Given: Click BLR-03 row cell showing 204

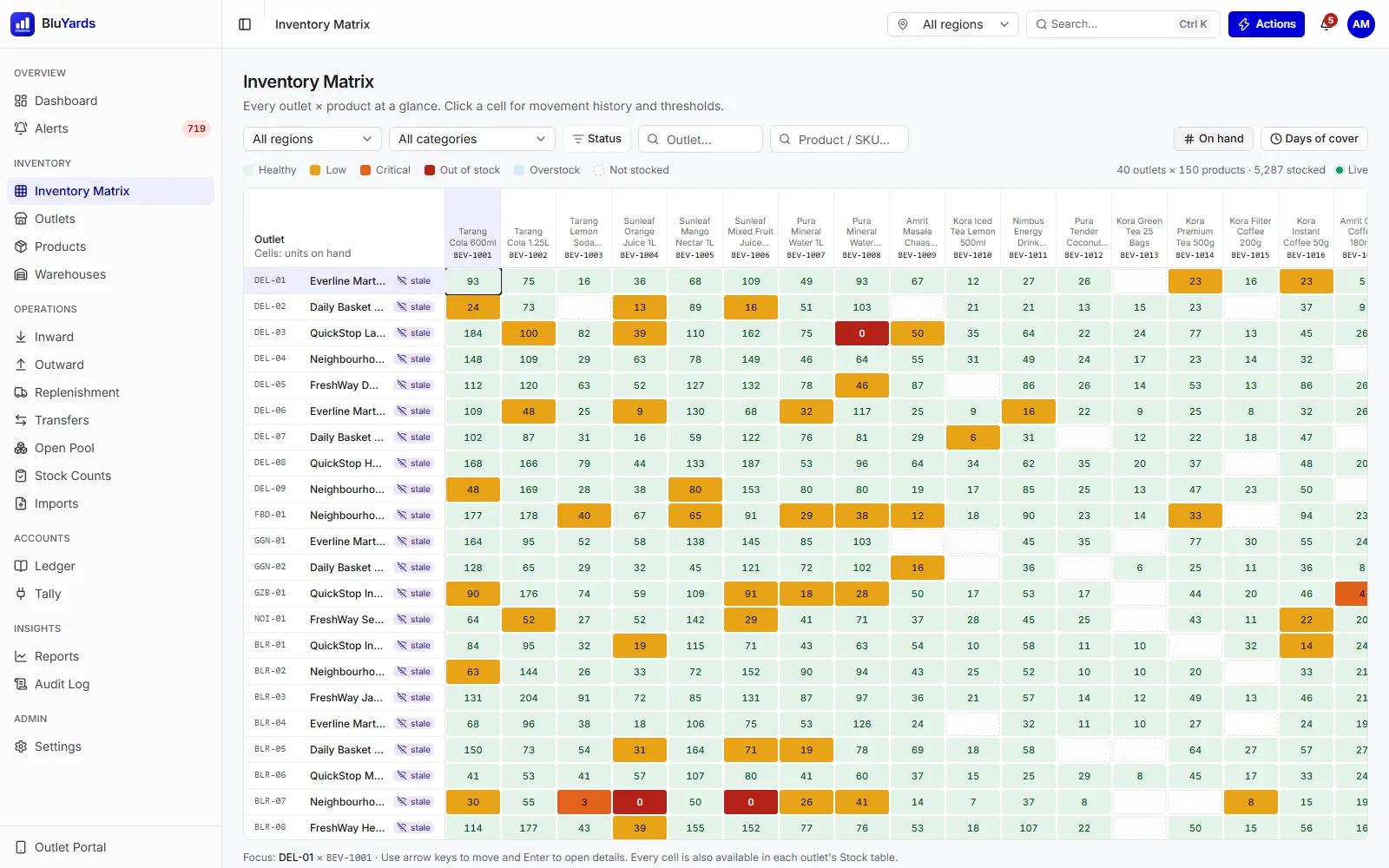Looking at the screenshot, I should pyautogui.click(x=529, y=698).
